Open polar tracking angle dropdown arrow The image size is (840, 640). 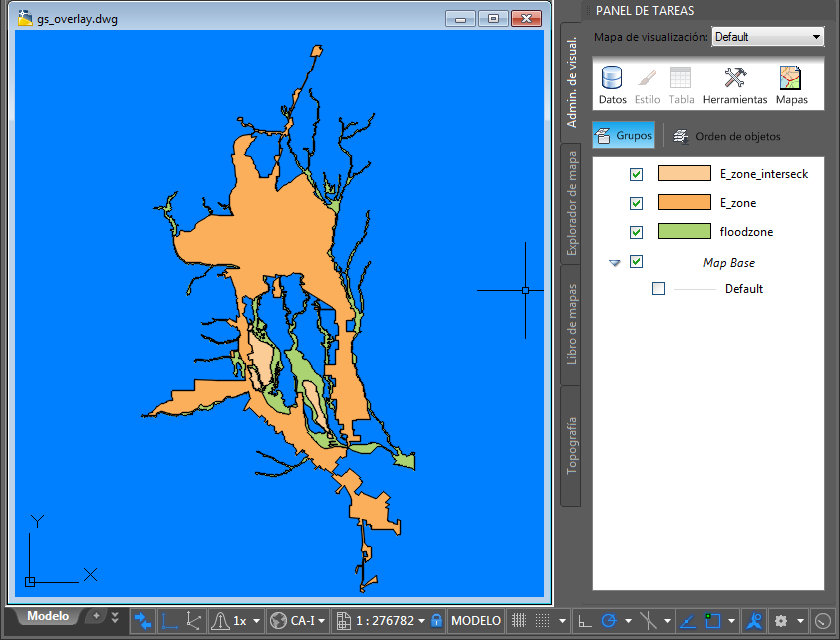(x=628, y=621)
